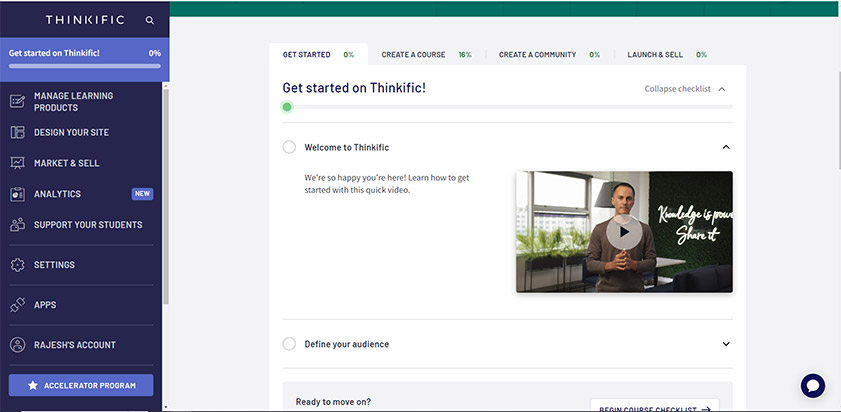Click the Ready to move on? text
This screenshot has width=841, height=412.
333,402
